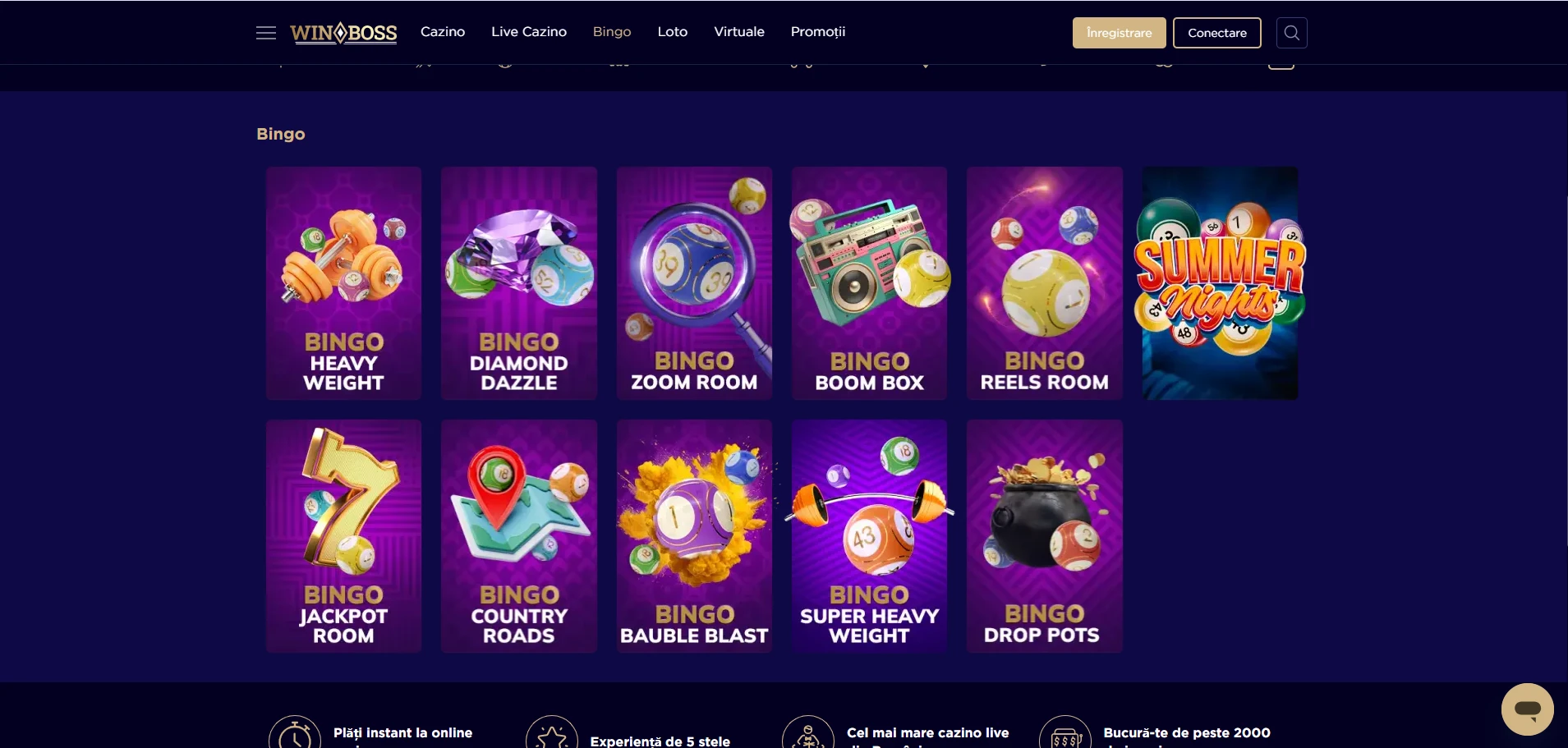Open the Live Cazino section
Screen dimensions: 1568x748
pyautogui.click(x=529, y=32)
